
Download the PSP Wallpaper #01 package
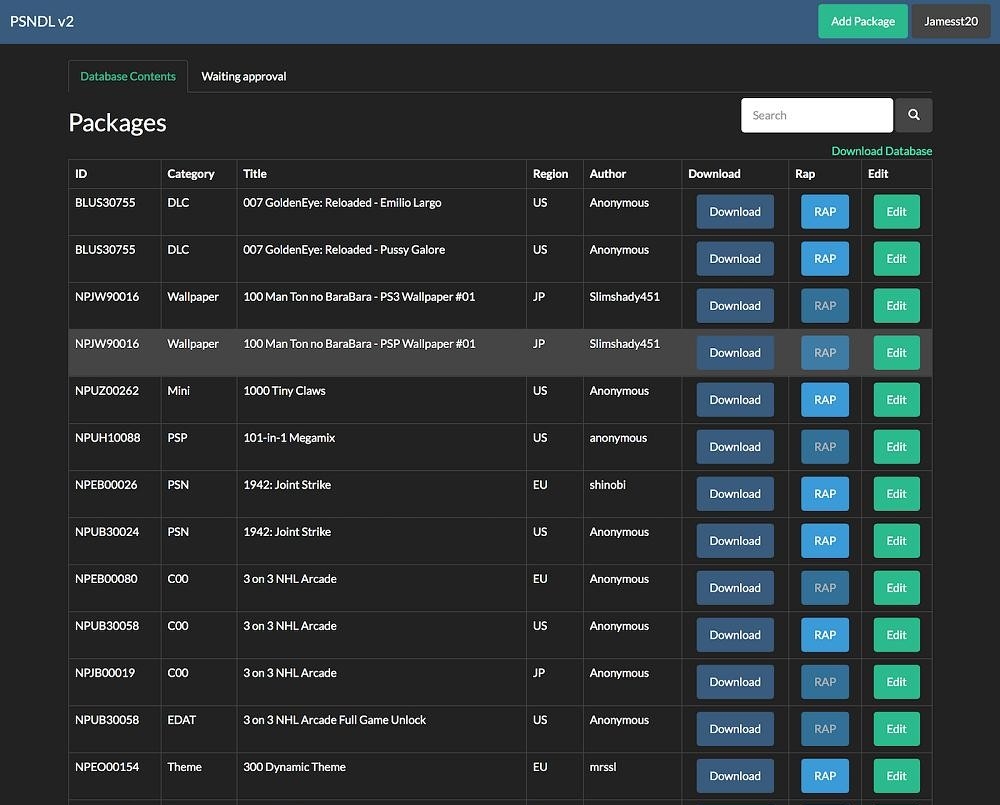[x=735, y=353]
